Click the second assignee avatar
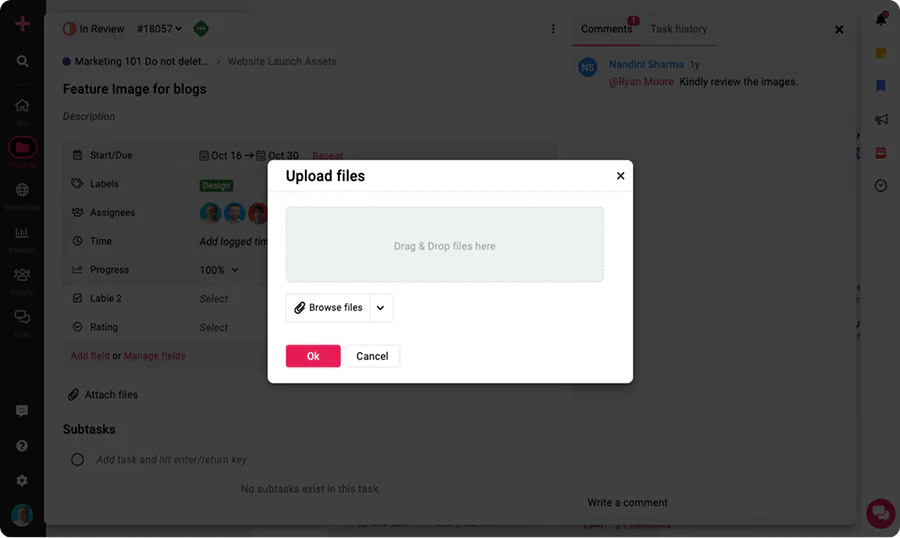This screenshot has width=900, height=538. [235, 213]
